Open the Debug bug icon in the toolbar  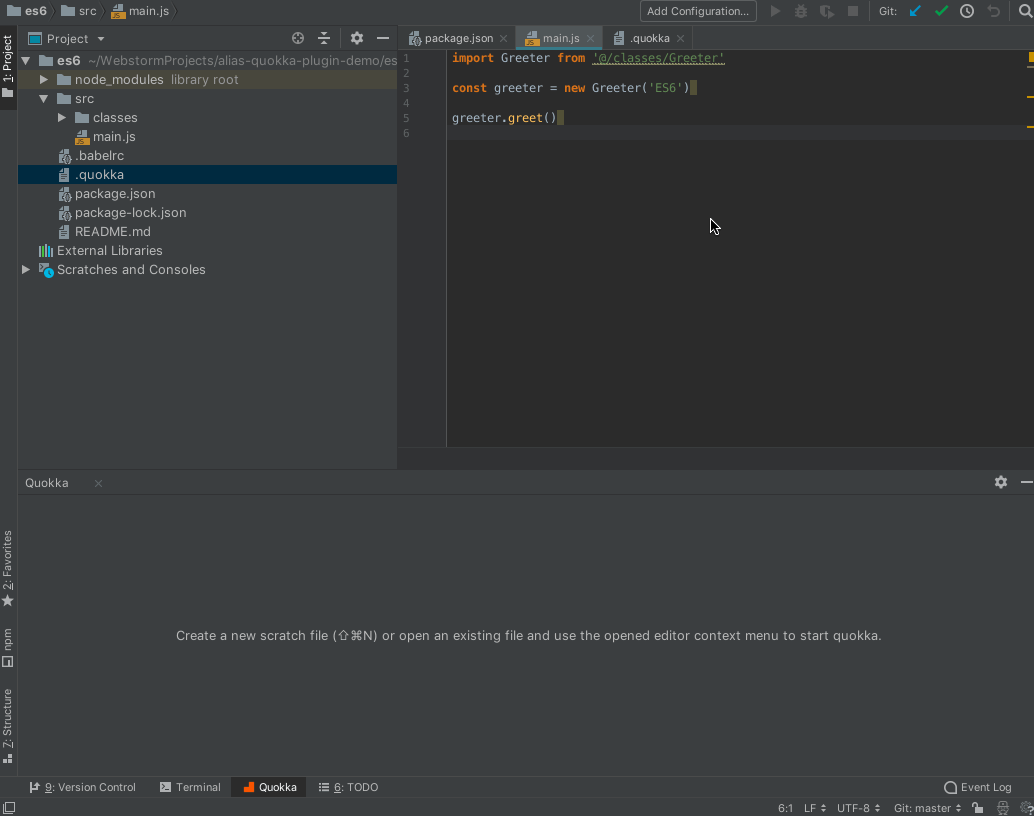click(800, 11)
